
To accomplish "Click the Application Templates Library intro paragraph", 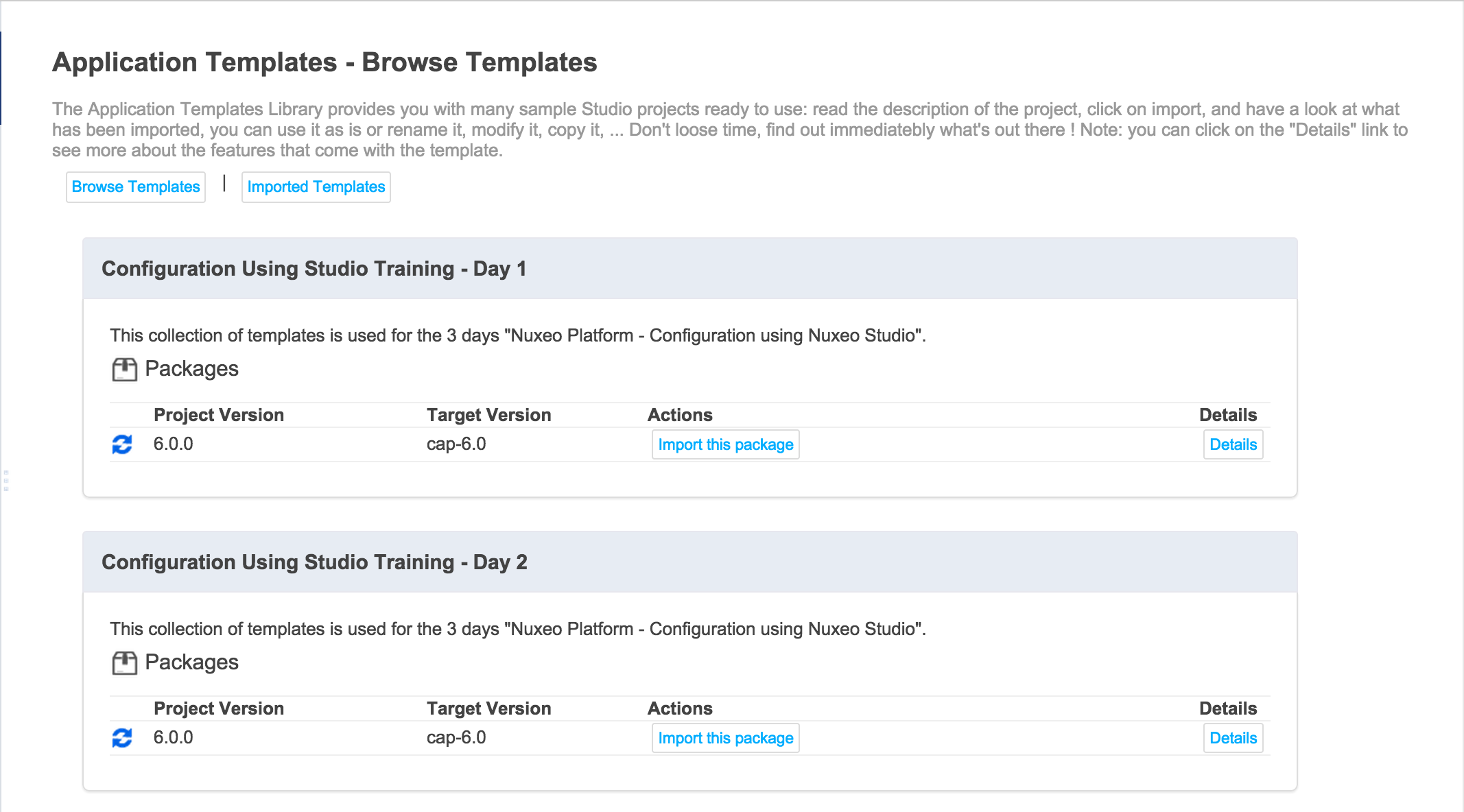I will pyautogui.click(x=730, y=130).
